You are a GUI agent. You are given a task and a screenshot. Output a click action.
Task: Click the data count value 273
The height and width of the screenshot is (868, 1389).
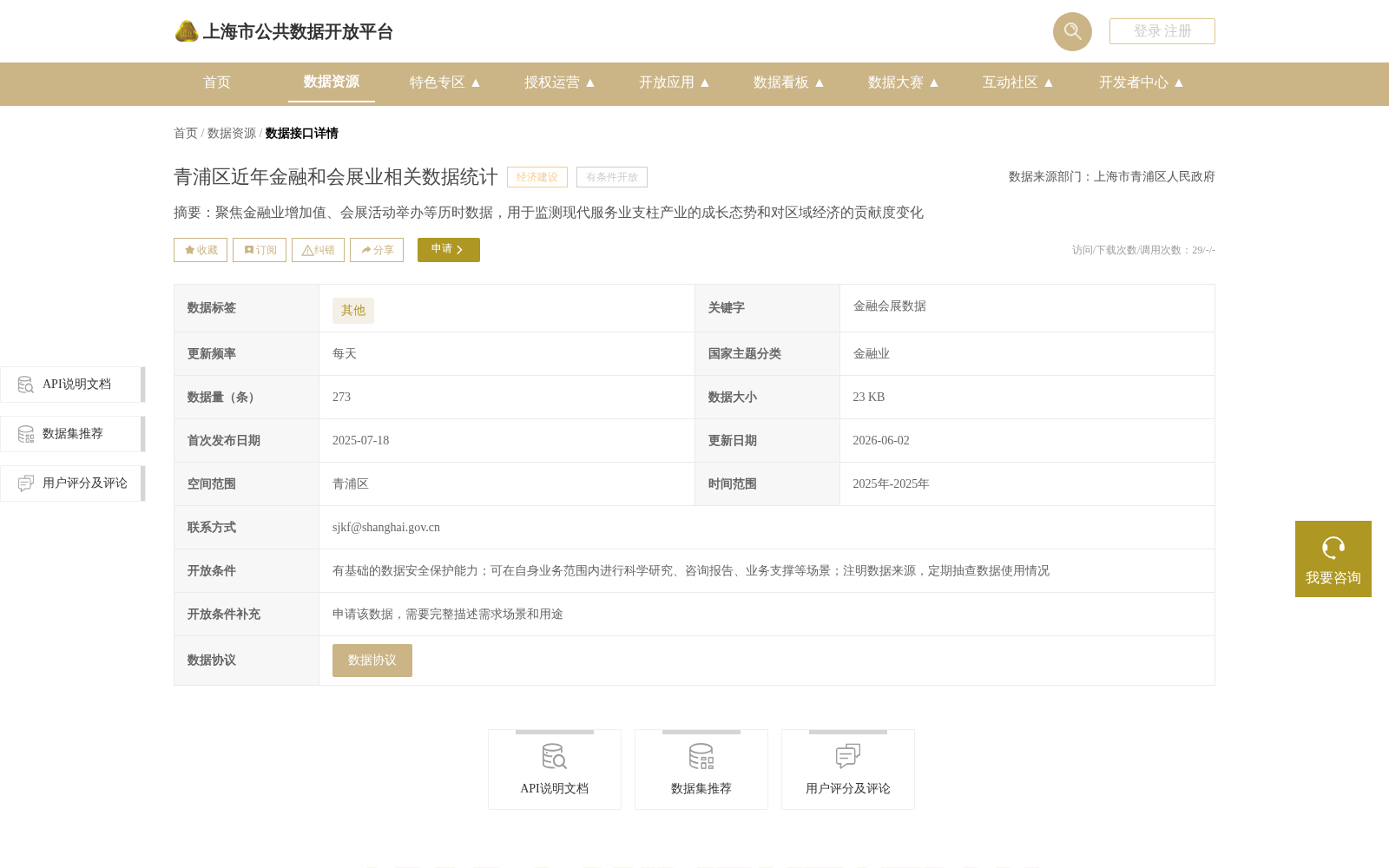pos(342,398)
